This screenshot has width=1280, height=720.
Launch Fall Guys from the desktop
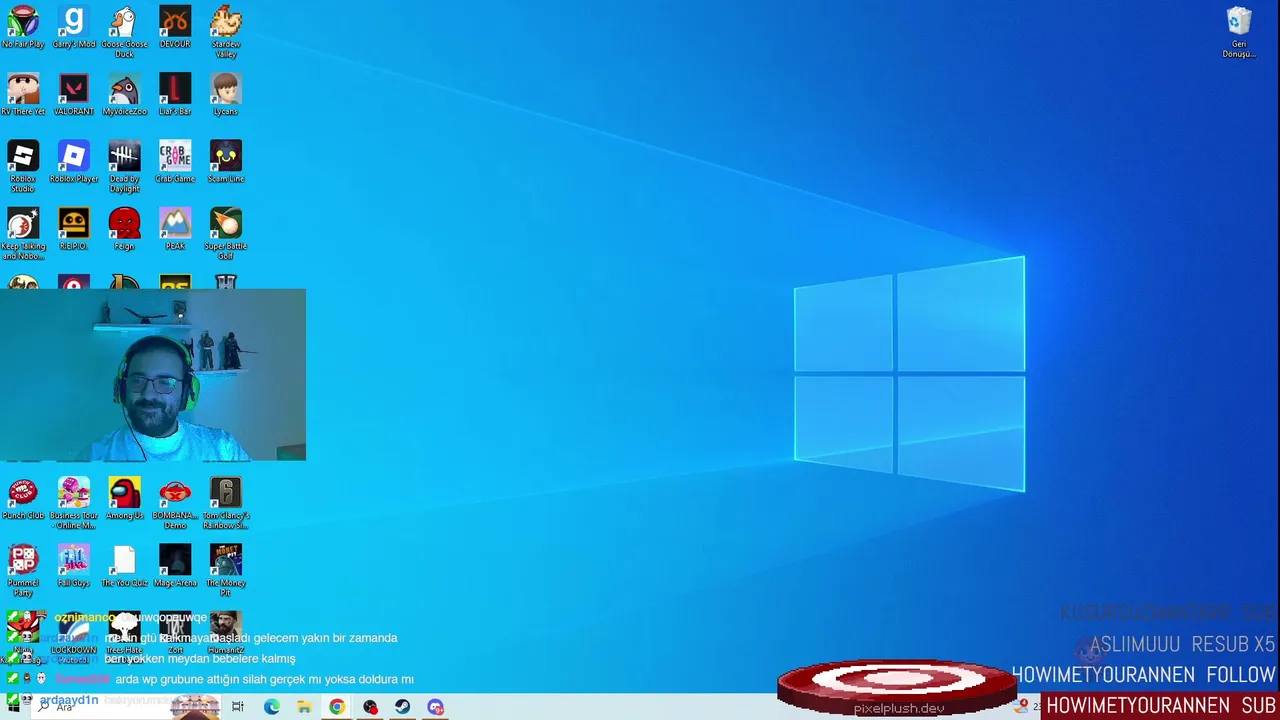pos(73,565)
